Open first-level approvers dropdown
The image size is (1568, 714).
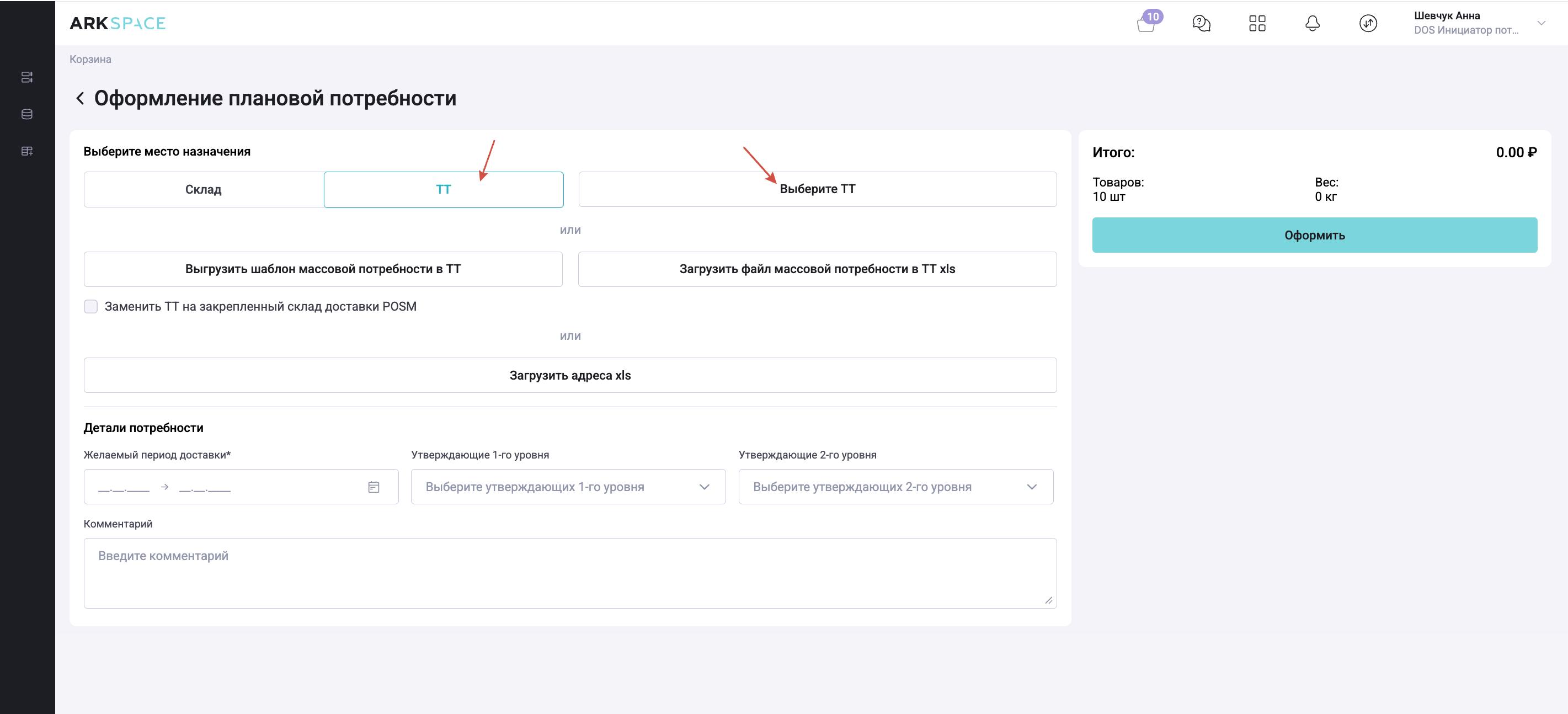[x=568, y=486]
